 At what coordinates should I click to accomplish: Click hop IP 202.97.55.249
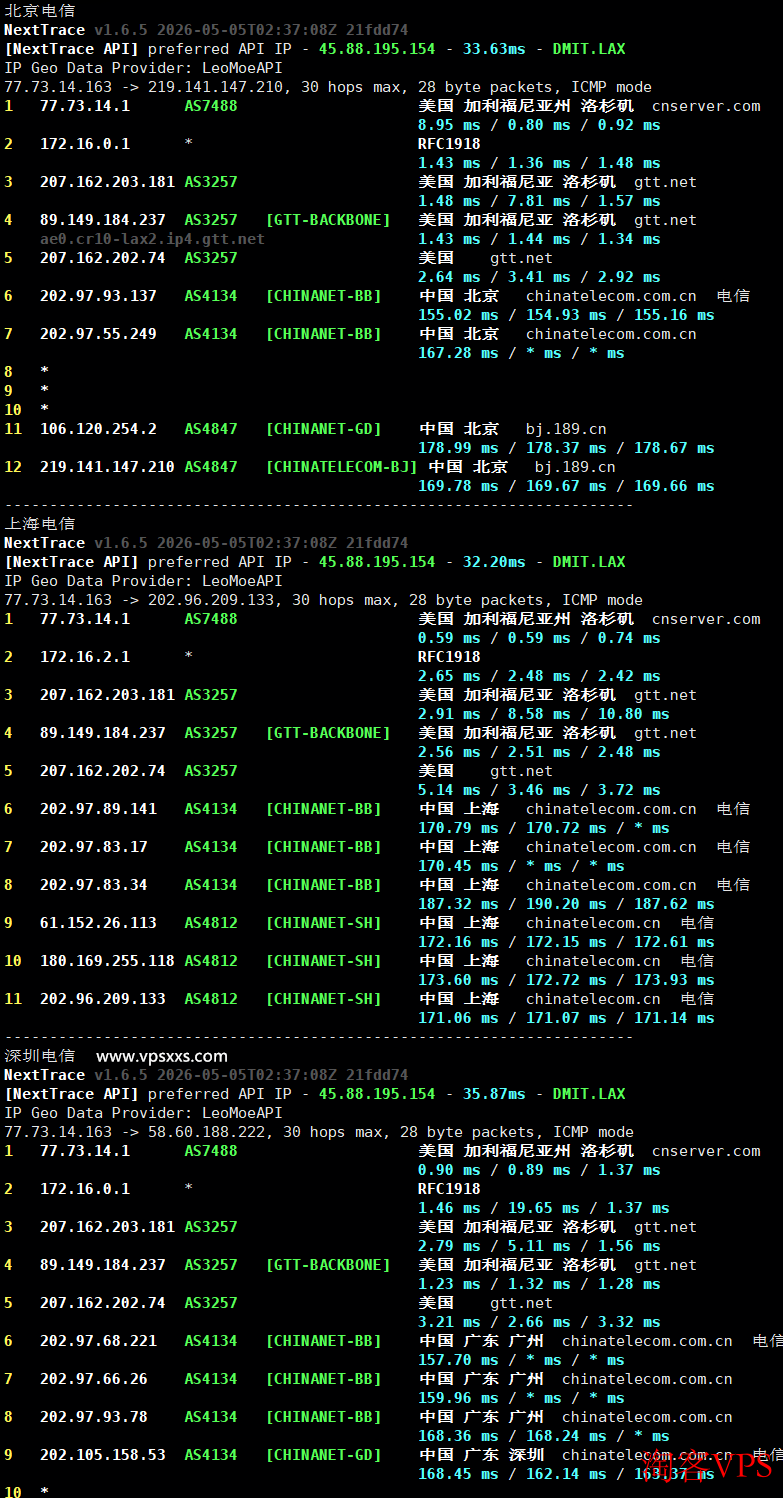98,333
